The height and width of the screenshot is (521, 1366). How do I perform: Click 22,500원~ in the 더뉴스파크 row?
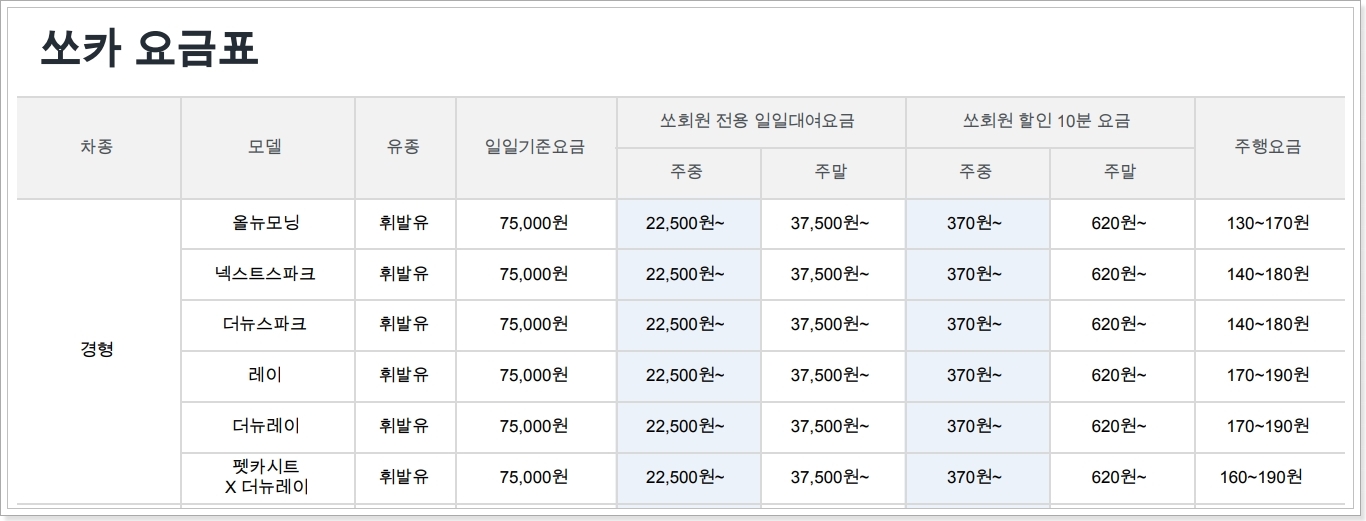click(x=685, y=324)
